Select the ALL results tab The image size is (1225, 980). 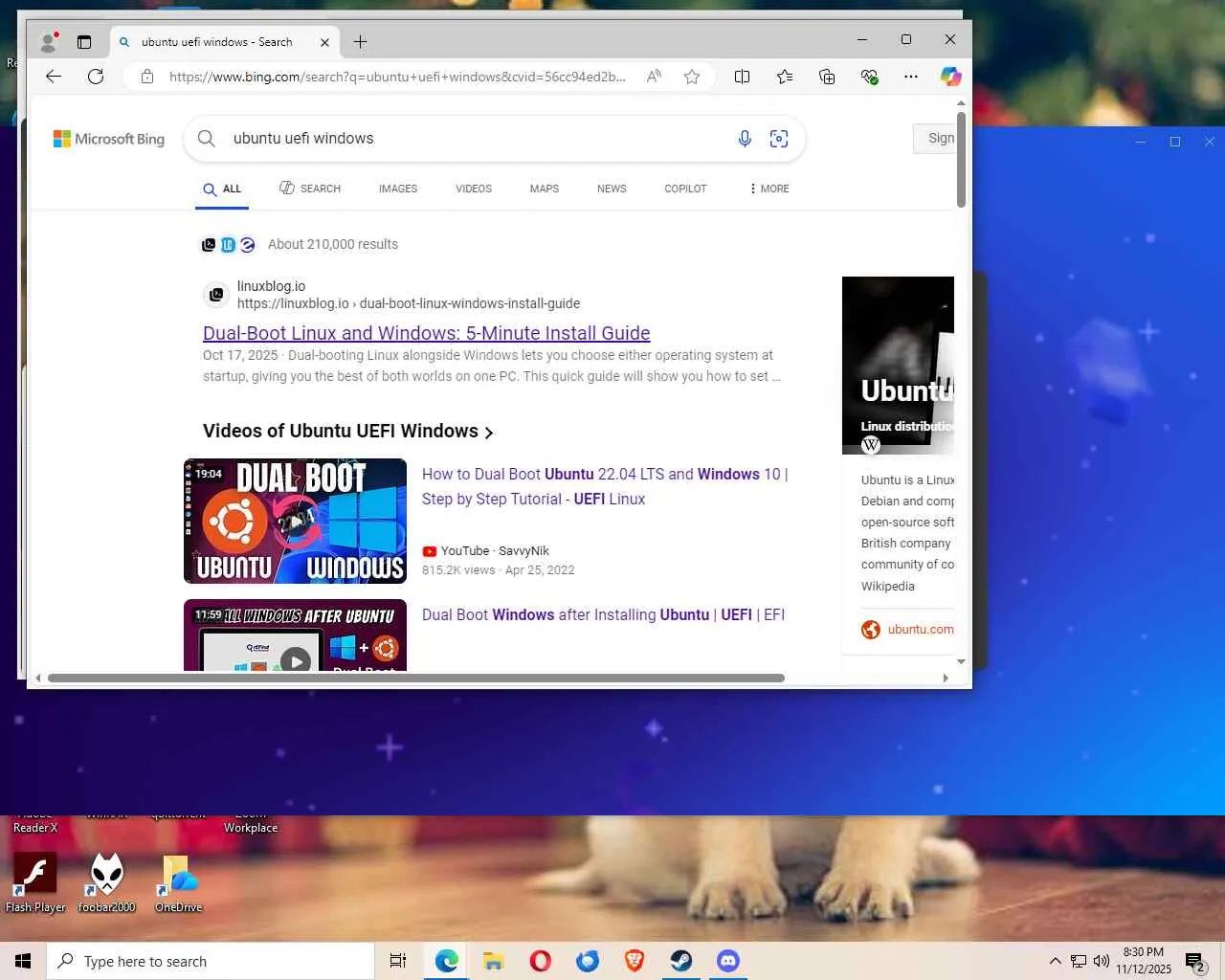click(x=222, y=189)
